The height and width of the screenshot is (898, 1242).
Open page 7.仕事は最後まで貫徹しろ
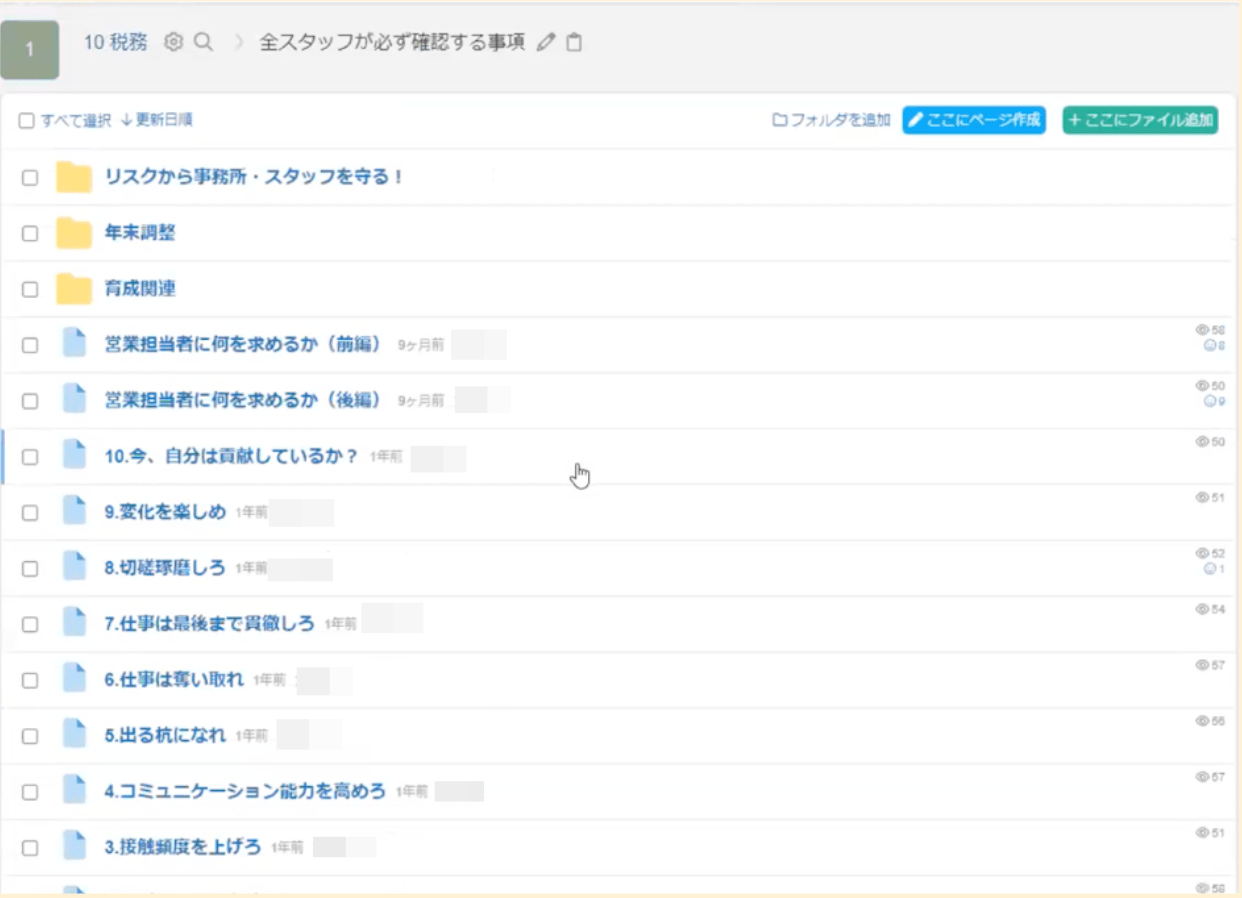[209, 624]
